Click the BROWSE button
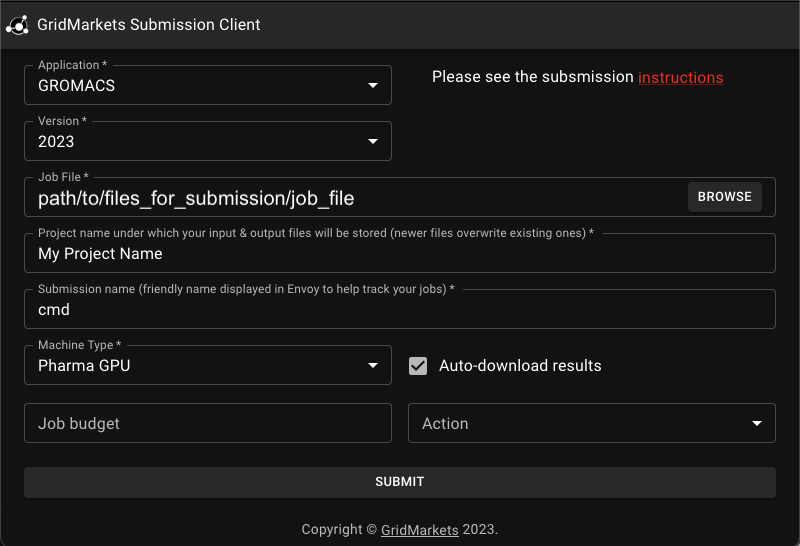The width and height of the screenshot is (800, 546). tap(724, 197)
